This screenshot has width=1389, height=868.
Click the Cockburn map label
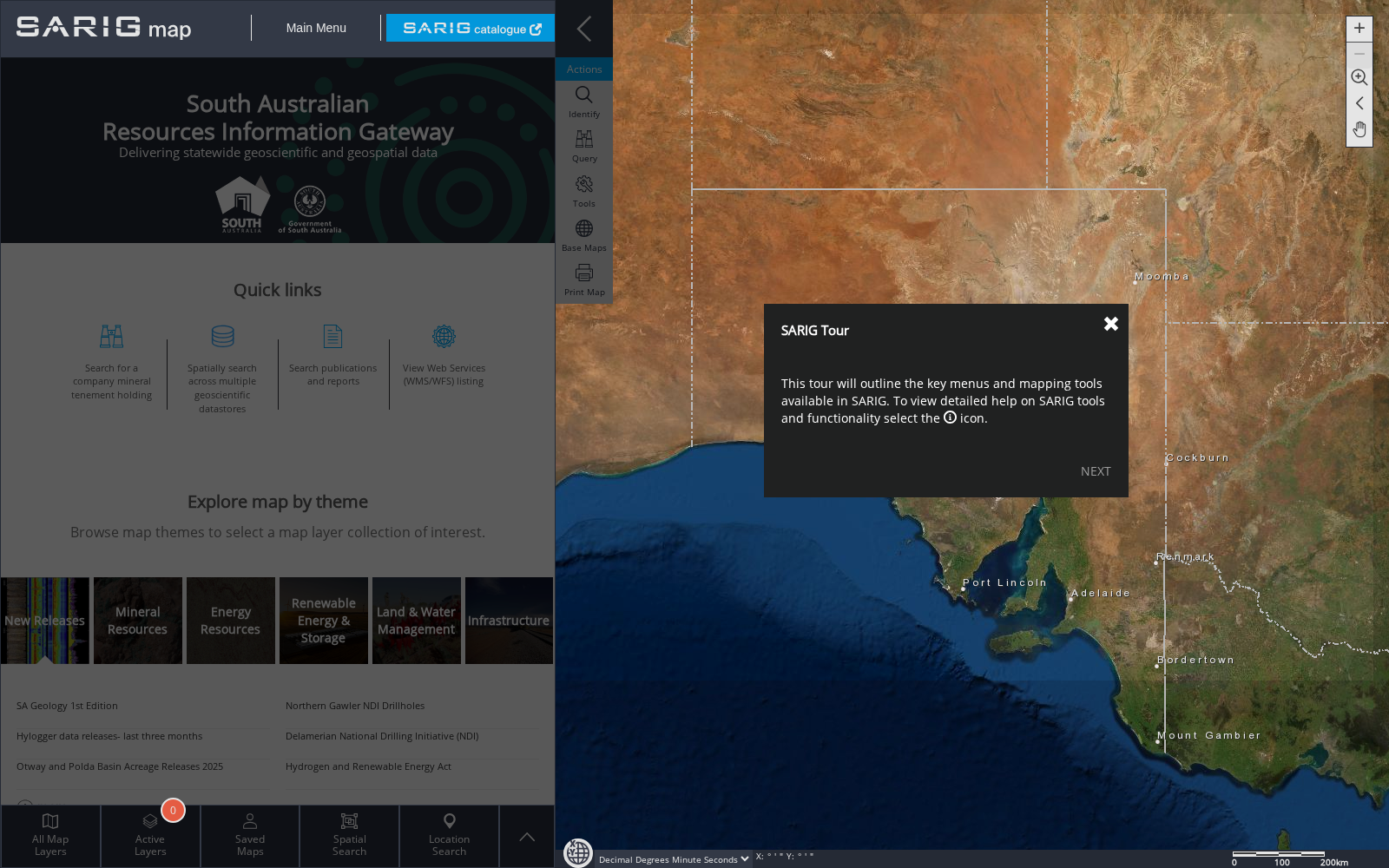click(x=1198, y=457)
